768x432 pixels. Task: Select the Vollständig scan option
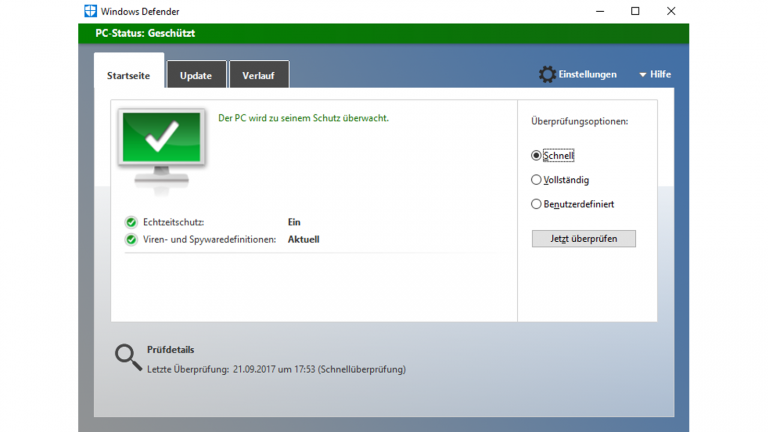point(536,180)
